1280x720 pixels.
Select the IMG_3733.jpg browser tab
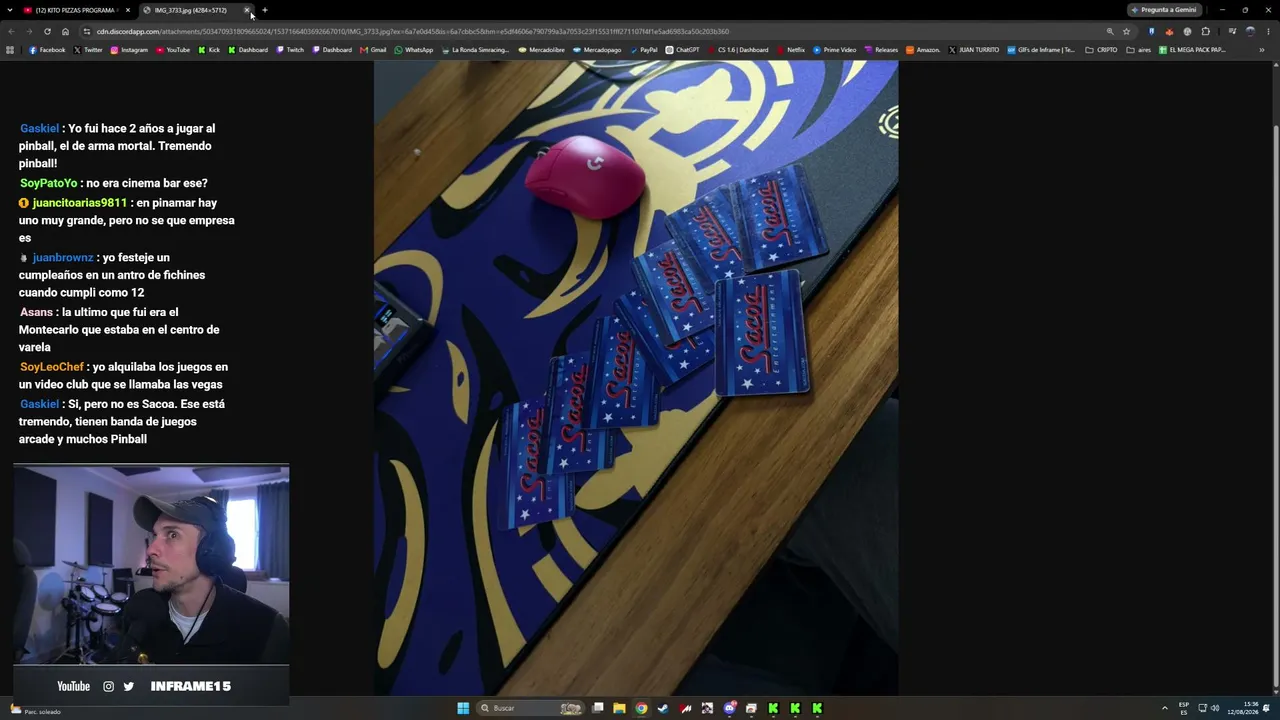click(x=195, y=10)
